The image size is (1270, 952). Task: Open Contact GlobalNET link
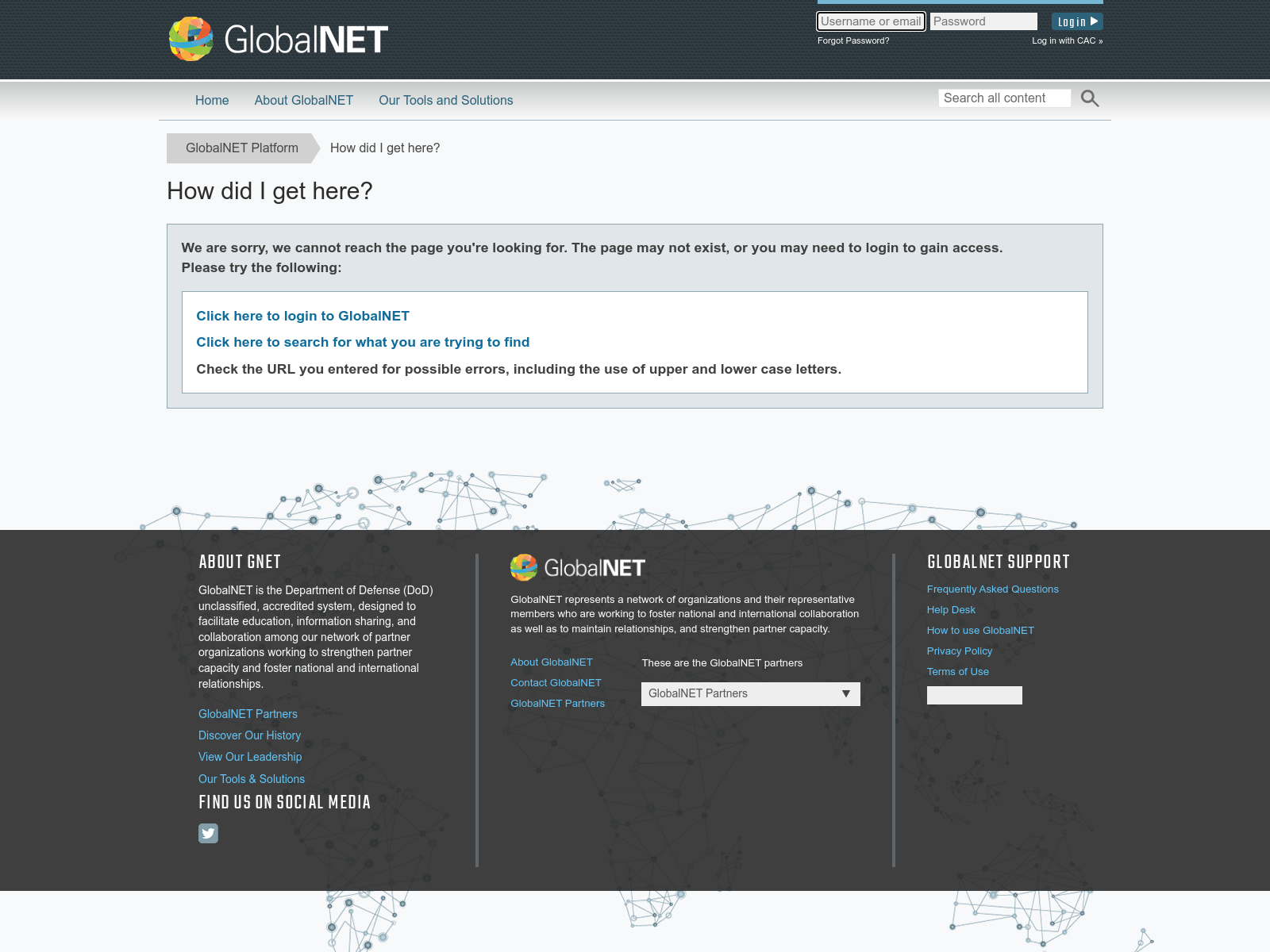pos(556,683)
